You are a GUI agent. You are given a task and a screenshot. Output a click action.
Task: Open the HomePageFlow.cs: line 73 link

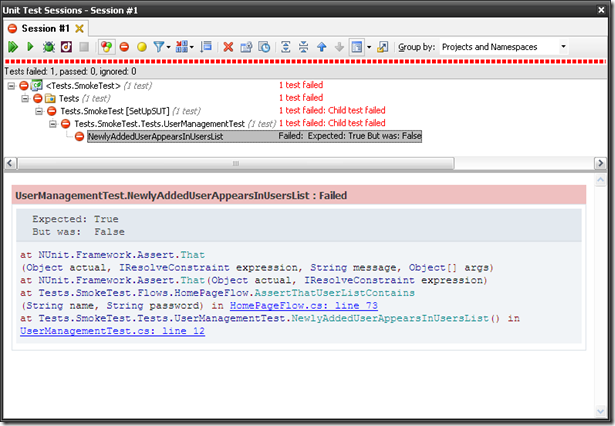click(x=304, y=306)
